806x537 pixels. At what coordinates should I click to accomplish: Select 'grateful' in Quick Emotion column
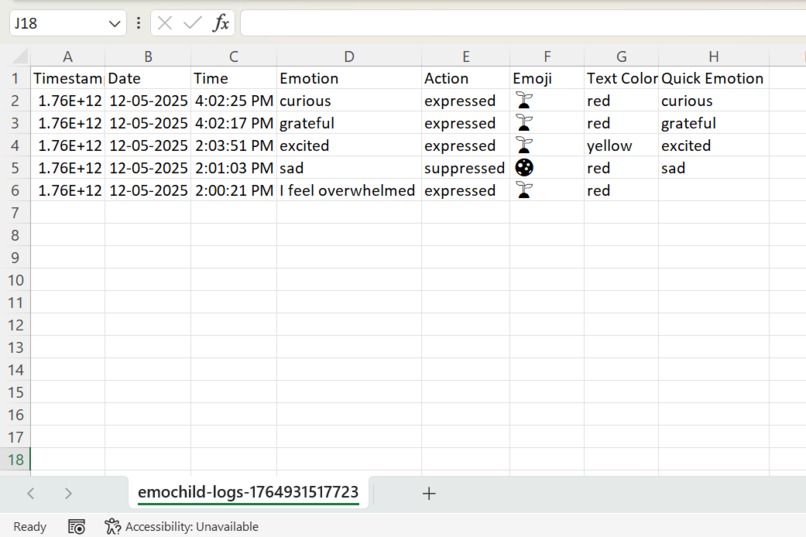(713, 123)
